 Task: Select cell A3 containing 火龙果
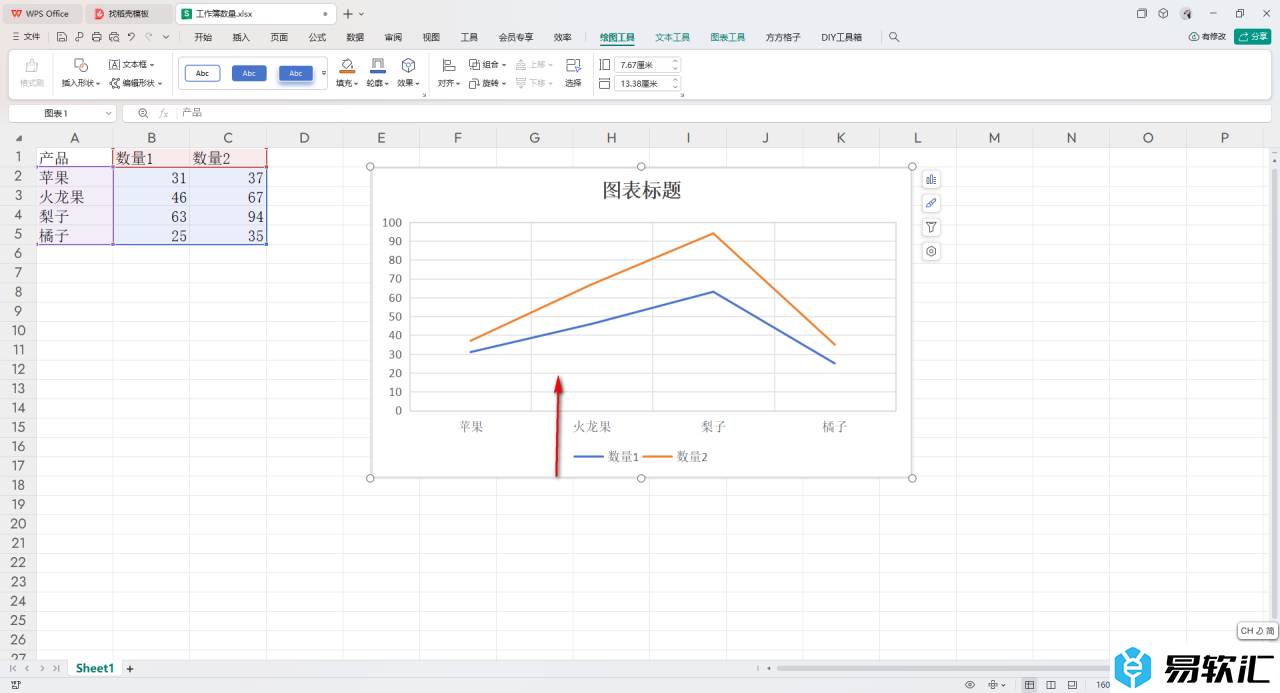click(75, 197)
